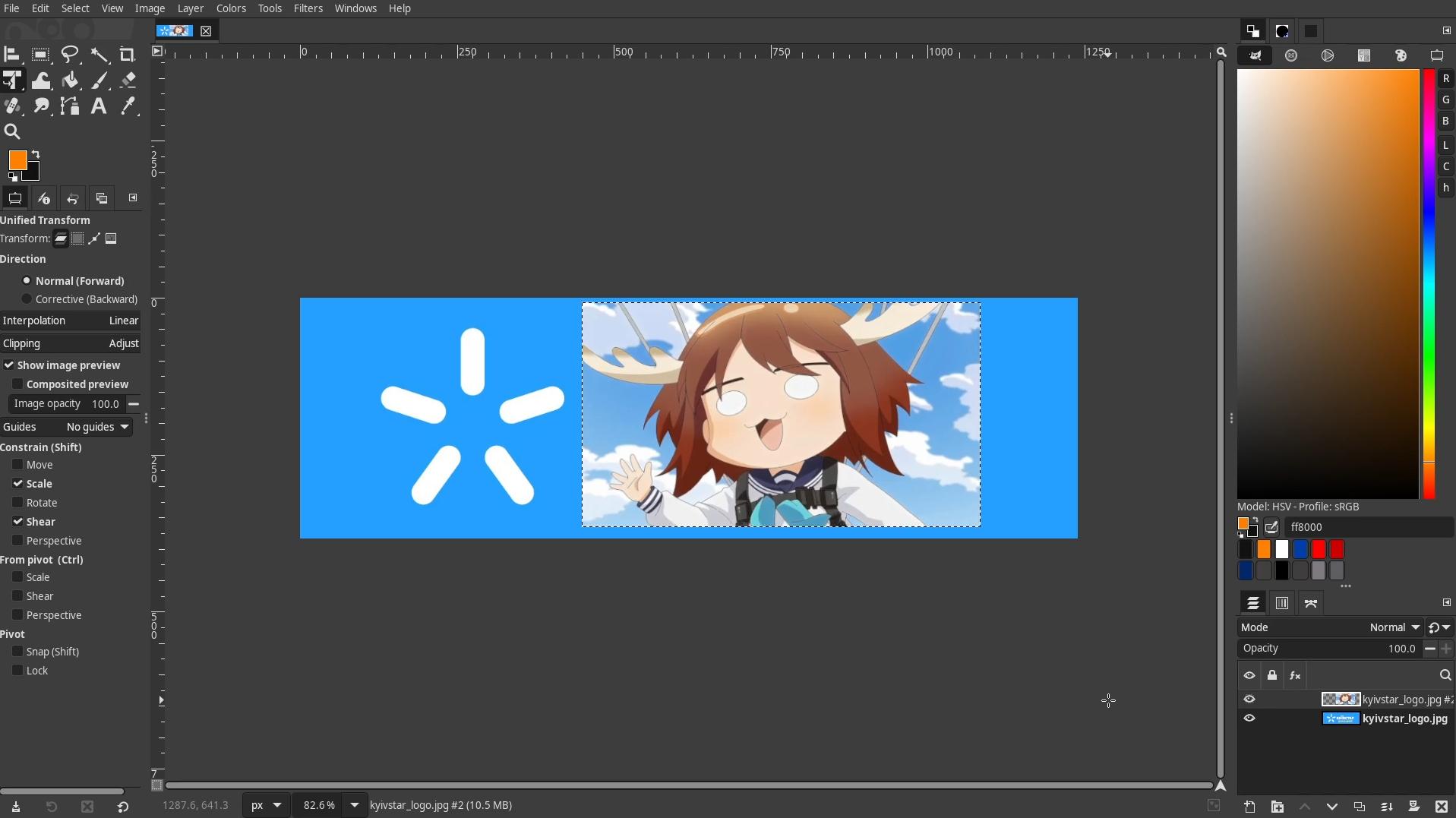The width and height of the screenshot is (1456, 818).
Task: Set transform target to Path
Action: 94,238
